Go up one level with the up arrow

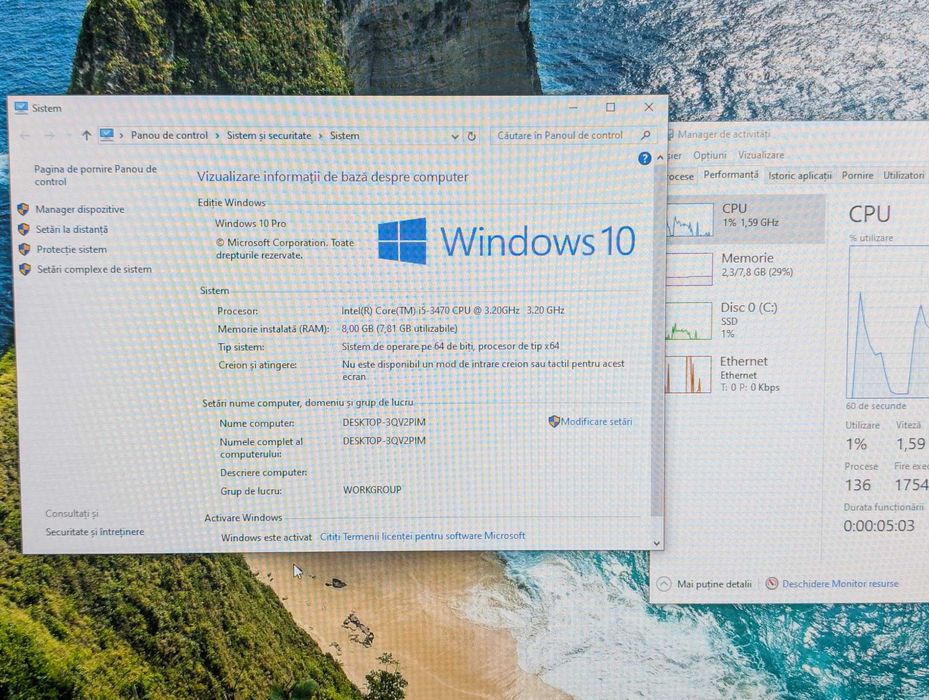coord(86,136)
